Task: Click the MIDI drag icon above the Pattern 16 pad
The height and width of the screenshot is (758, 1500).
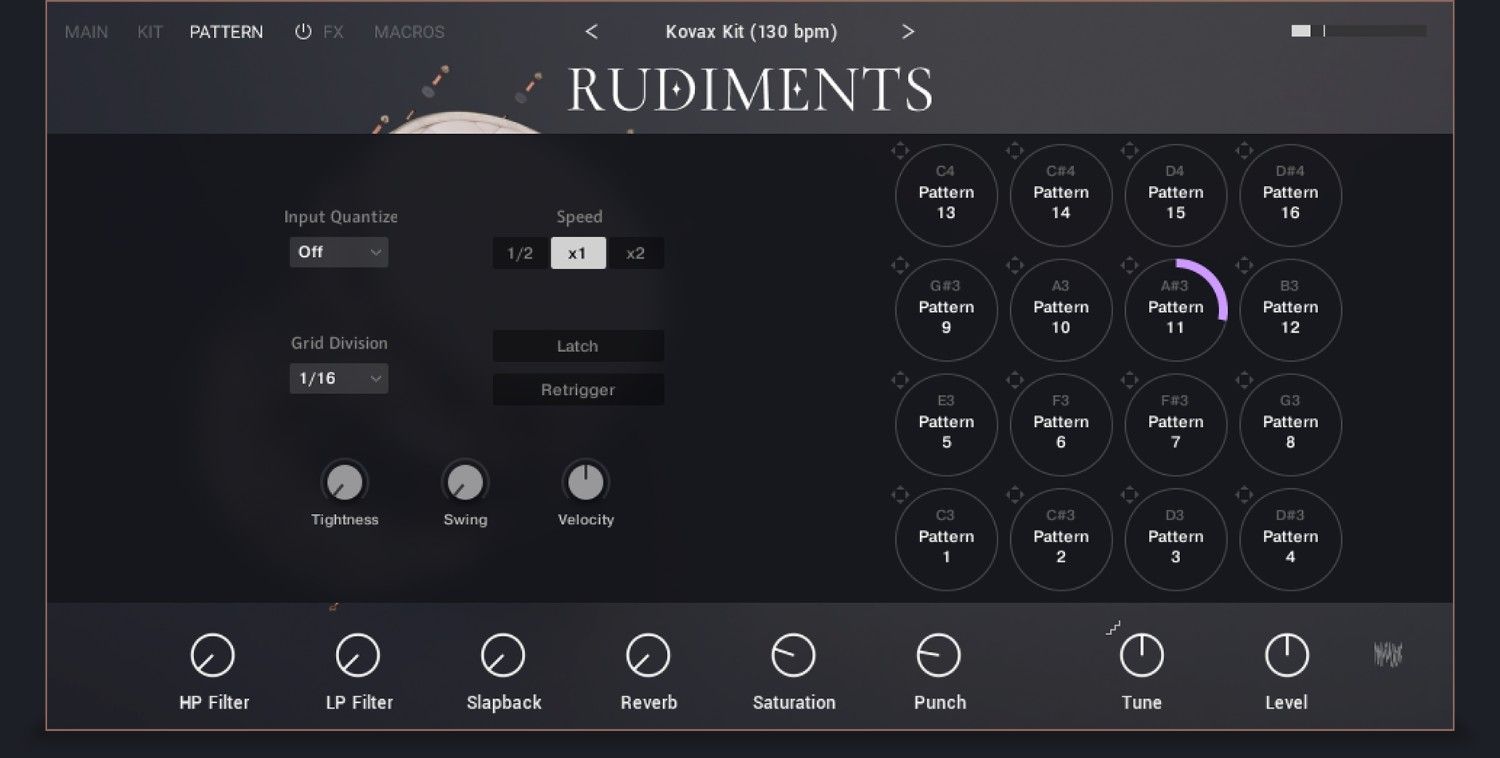Action: [x=1245, y=150]
